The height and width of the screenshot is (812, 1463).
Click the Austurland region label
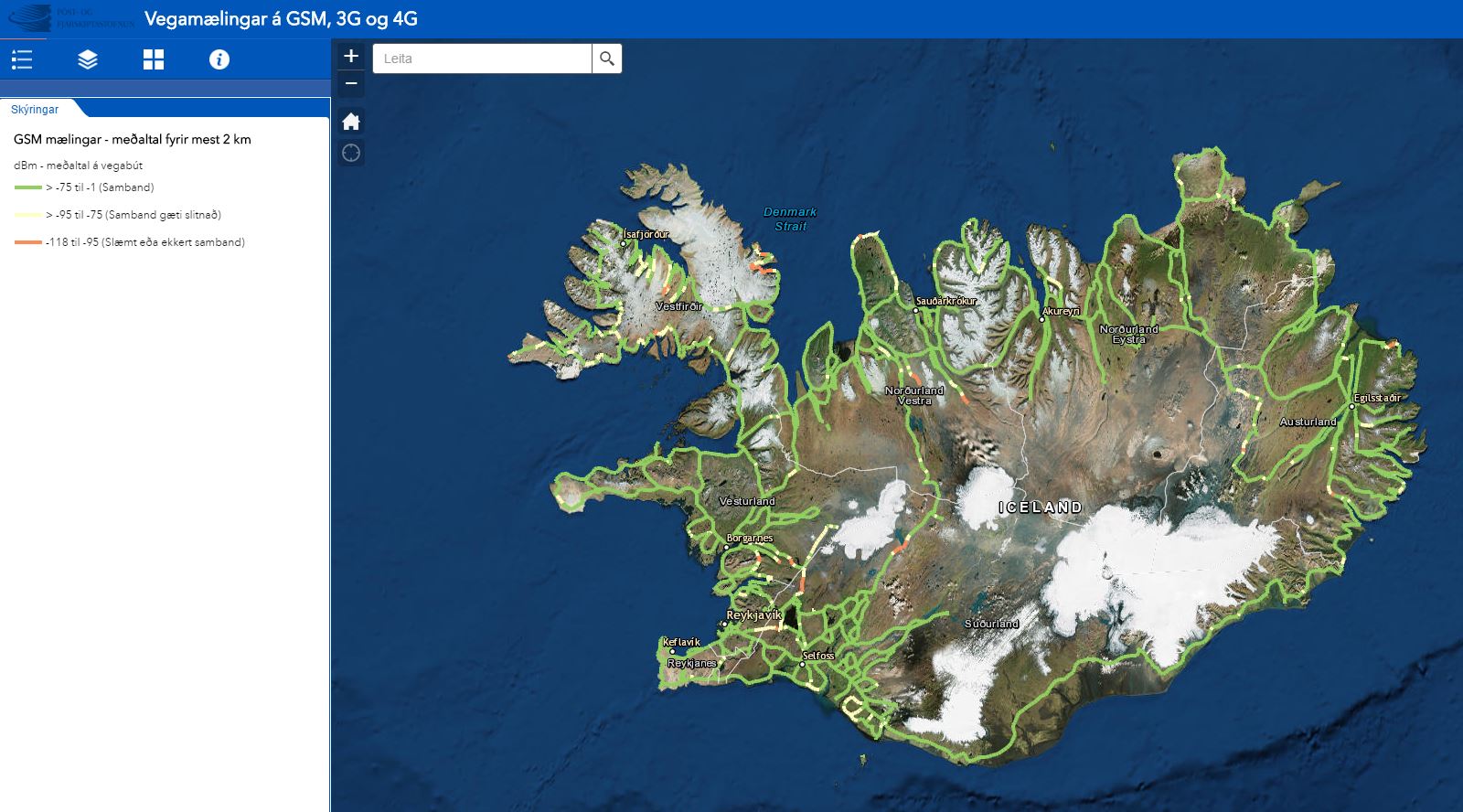pos(1308,422)
